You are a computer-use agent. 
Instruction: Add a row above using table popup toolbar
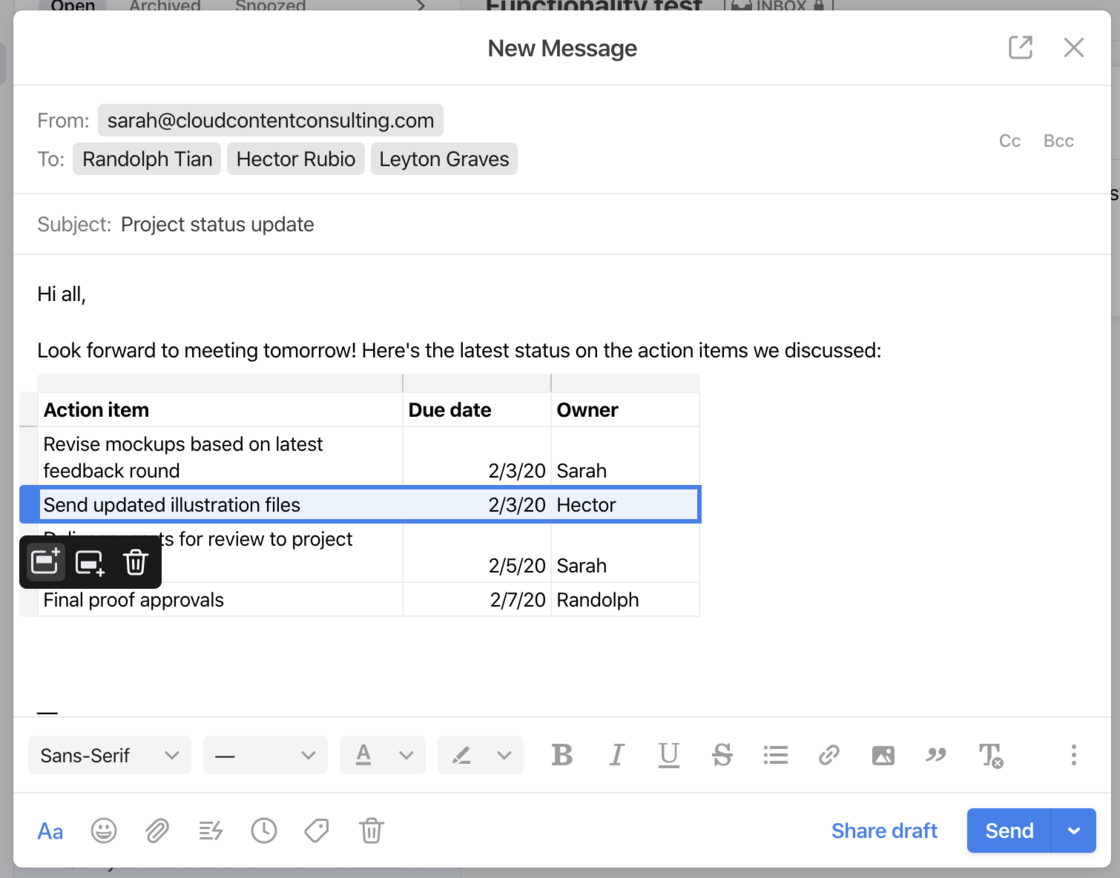pyautogui.click(x=44, y=561)
